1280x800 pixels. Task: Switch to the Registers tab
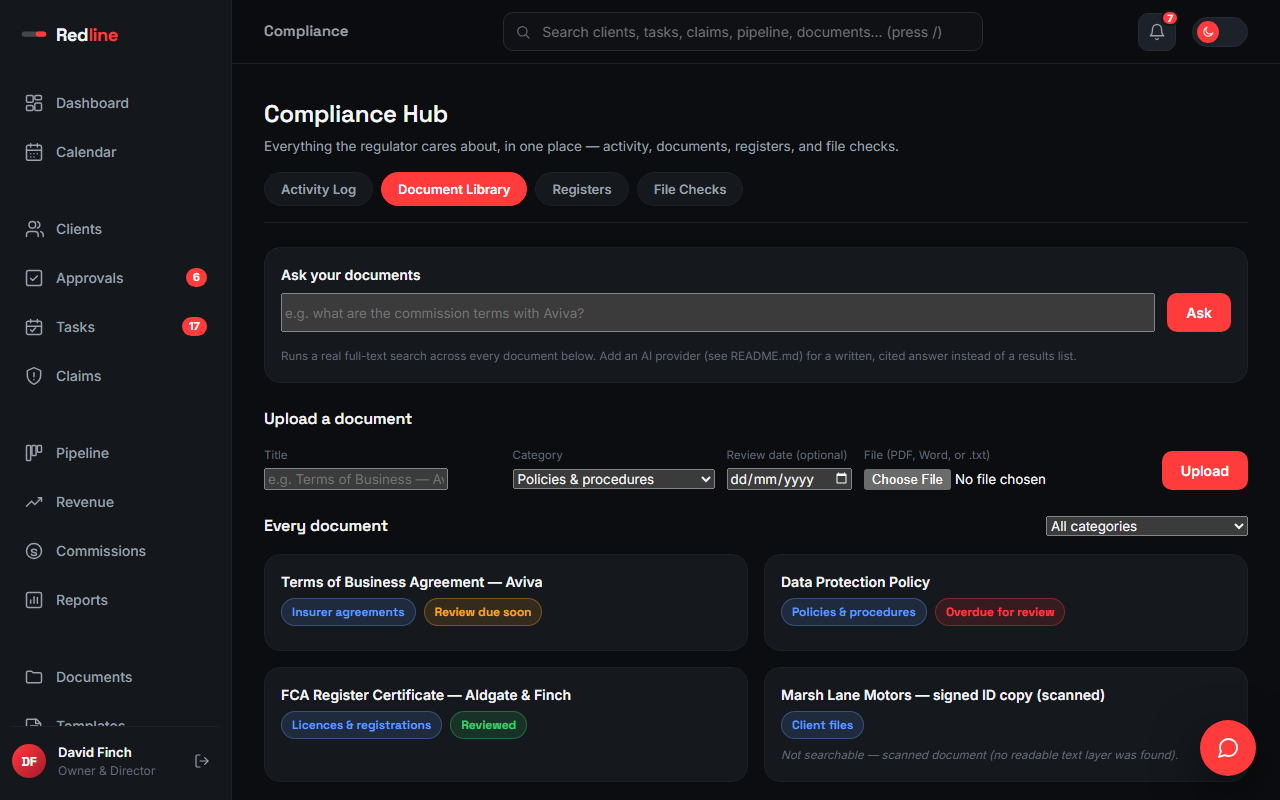click(582, 189)
